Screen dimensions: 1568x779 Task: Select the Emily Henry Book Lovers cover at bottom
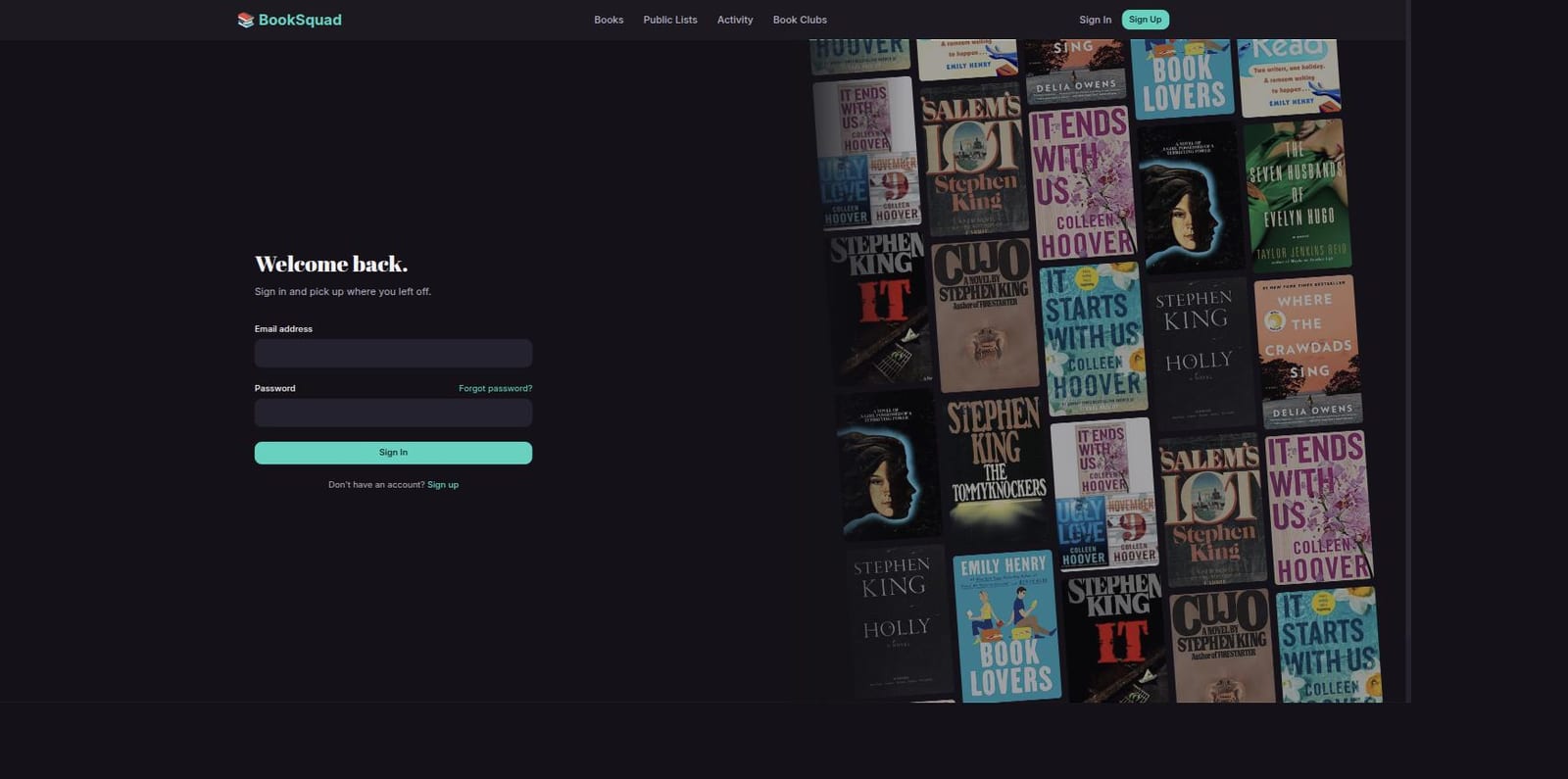coord(1006,625)
